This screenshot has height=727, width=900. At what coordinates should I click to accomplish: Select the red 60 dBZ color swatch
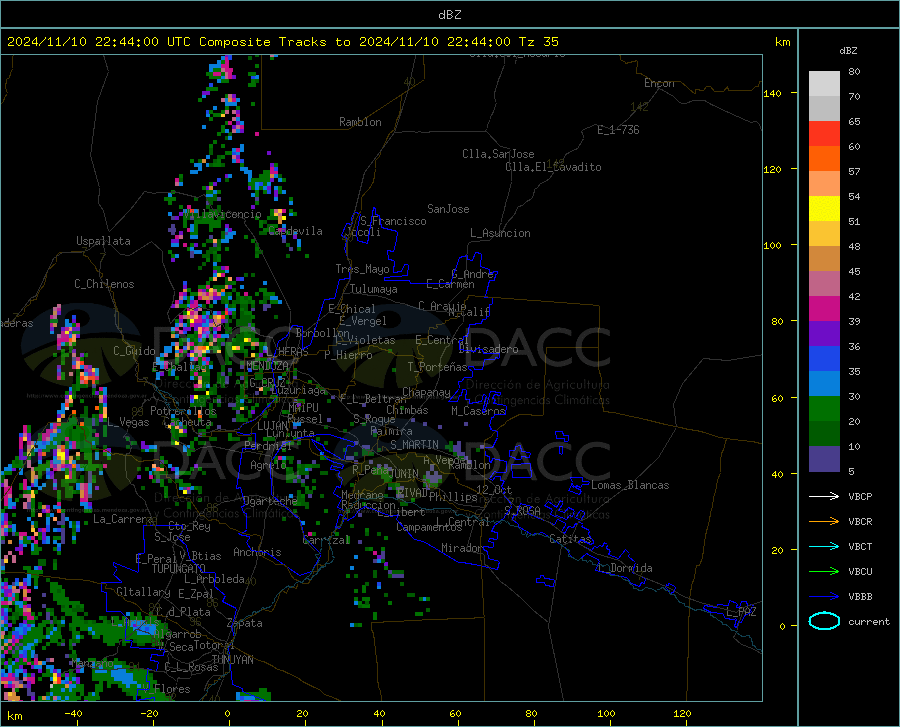coord(824,134)
